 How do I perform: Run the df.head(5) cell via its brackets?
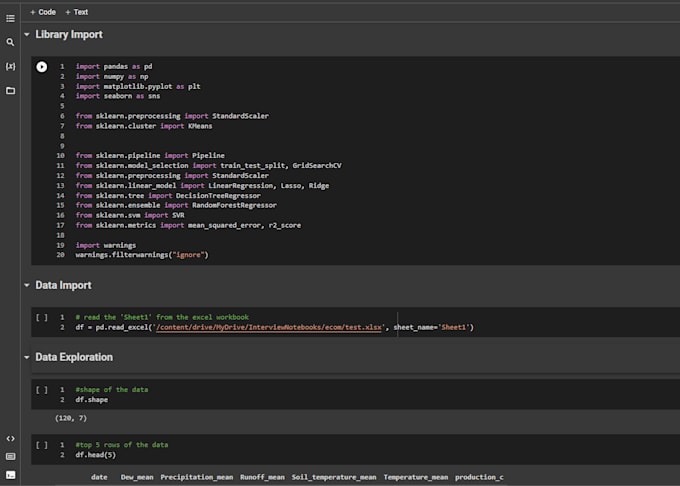(42, 445)
